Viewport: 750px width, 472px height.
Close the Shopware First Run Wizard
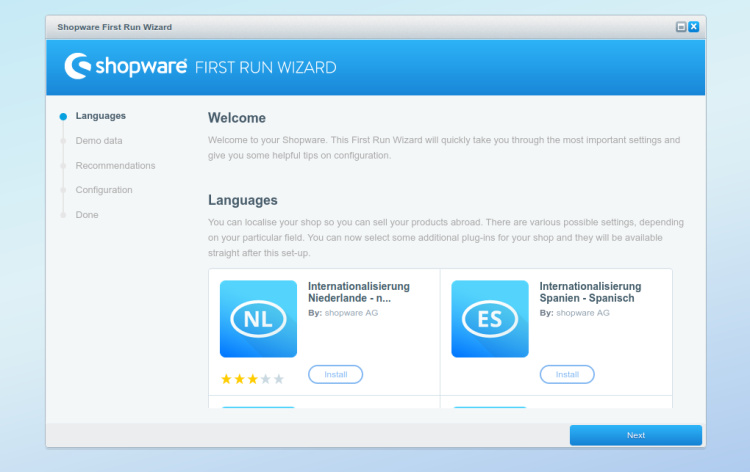click(x=693, y=27)
